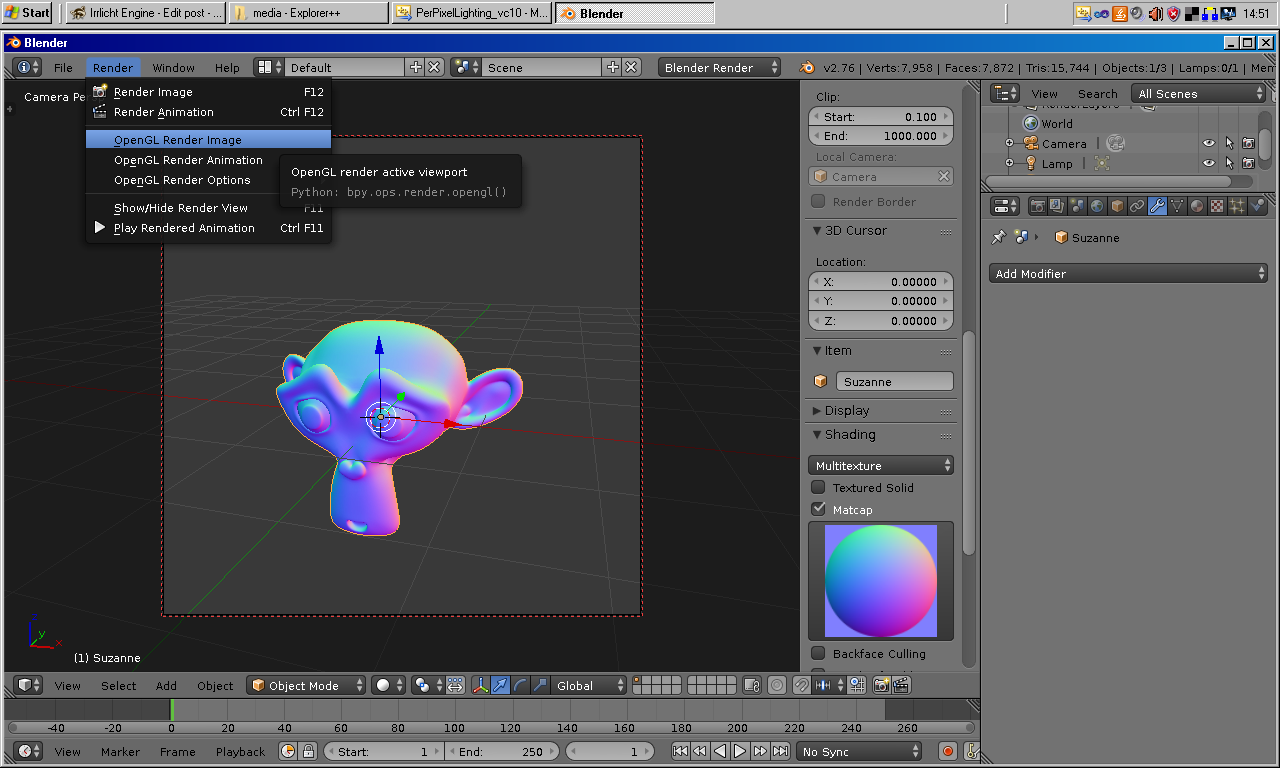Click the OpenGL render active viewport camera icon
This screenshot has width=1280, height=768.
tap(882, 686)
